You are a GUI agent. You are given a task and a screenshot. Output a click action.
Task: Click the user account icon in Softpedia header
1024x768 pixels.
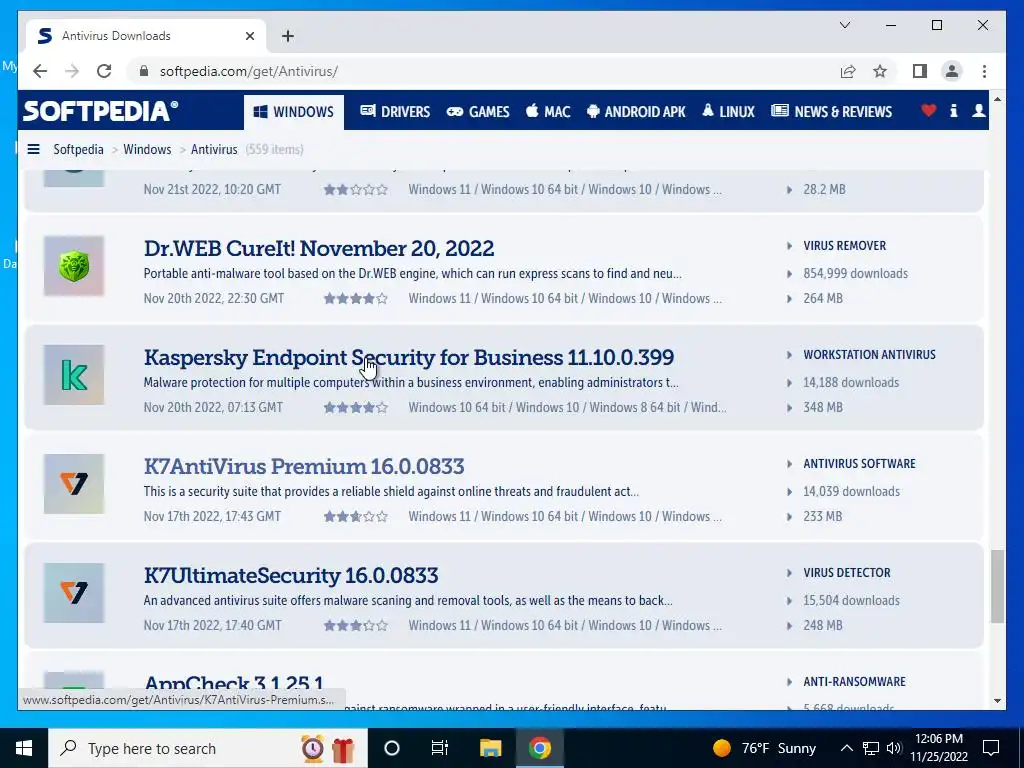point(978,111)
